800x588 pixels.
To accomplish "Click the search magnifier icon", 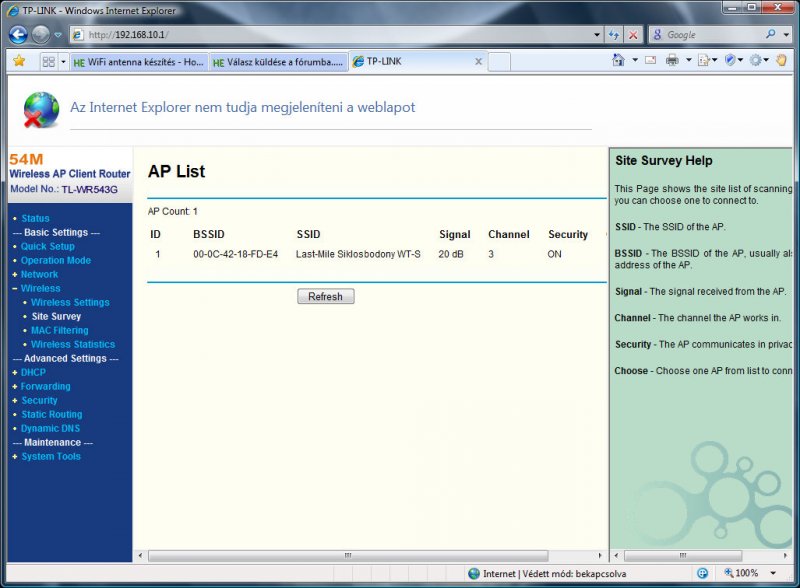I will click(770, 34).
